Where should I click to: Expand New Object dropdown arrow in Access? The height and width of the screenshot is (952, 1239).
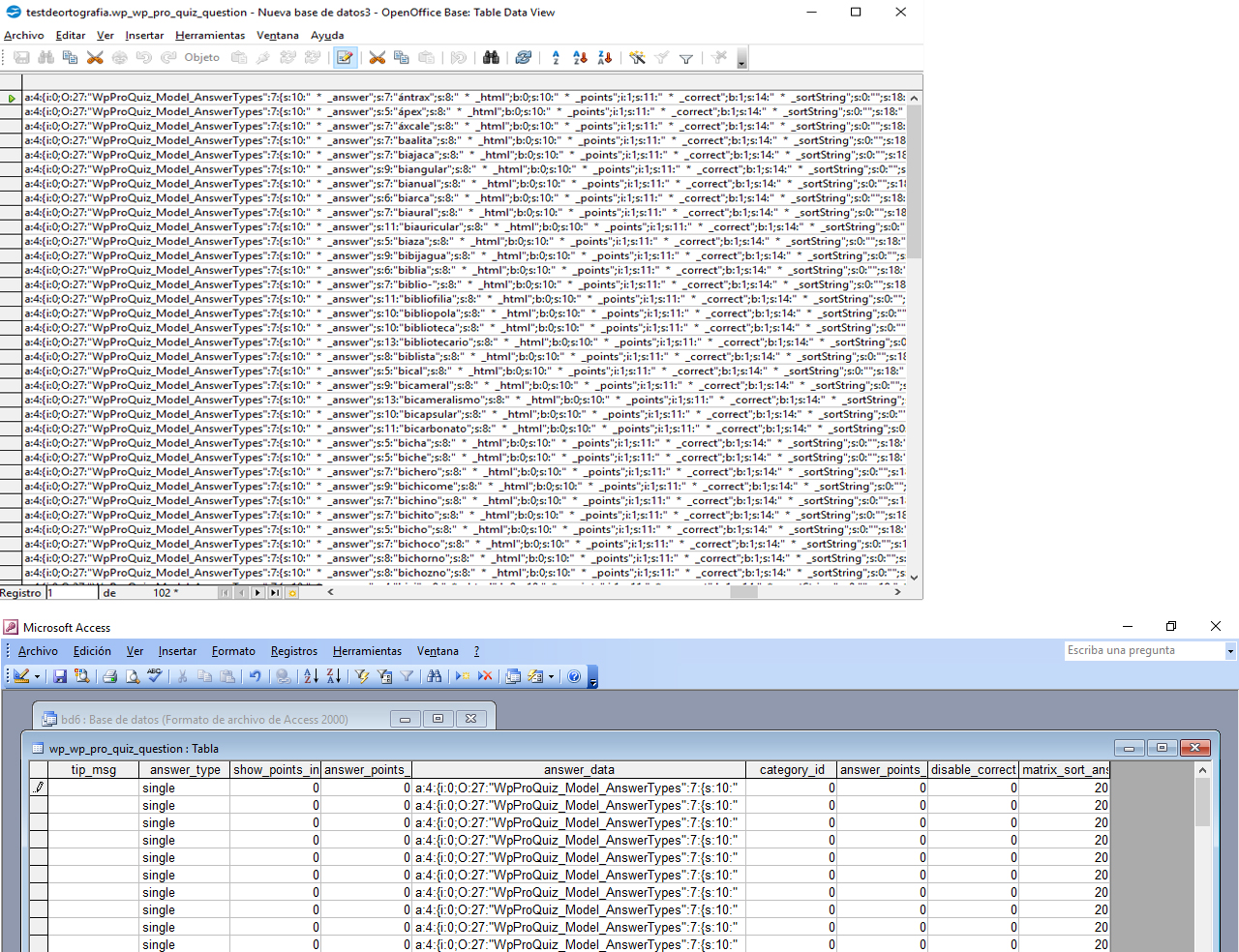pyautogui.click(x=551, y=677)
